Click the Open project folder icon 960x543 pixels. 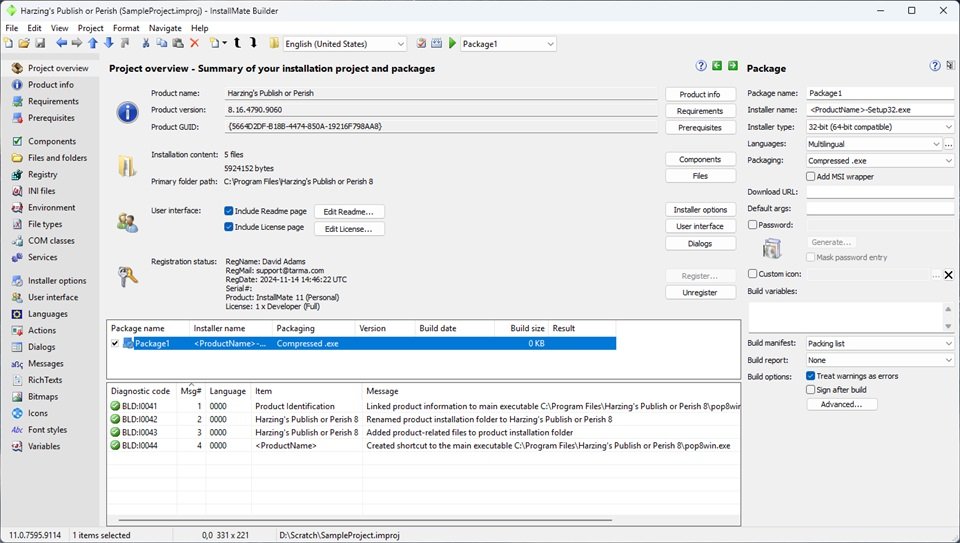[x=24, y=43]
